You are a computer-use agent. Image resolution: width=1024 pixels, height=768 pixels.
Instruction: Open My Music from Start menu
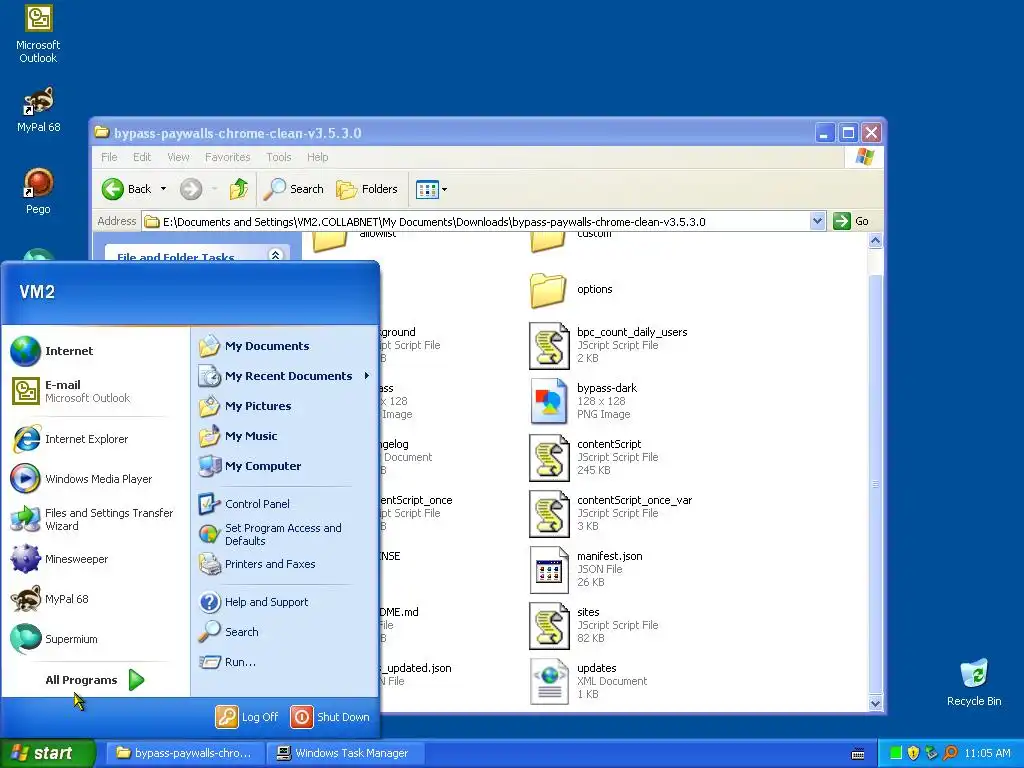coord(238,436)
